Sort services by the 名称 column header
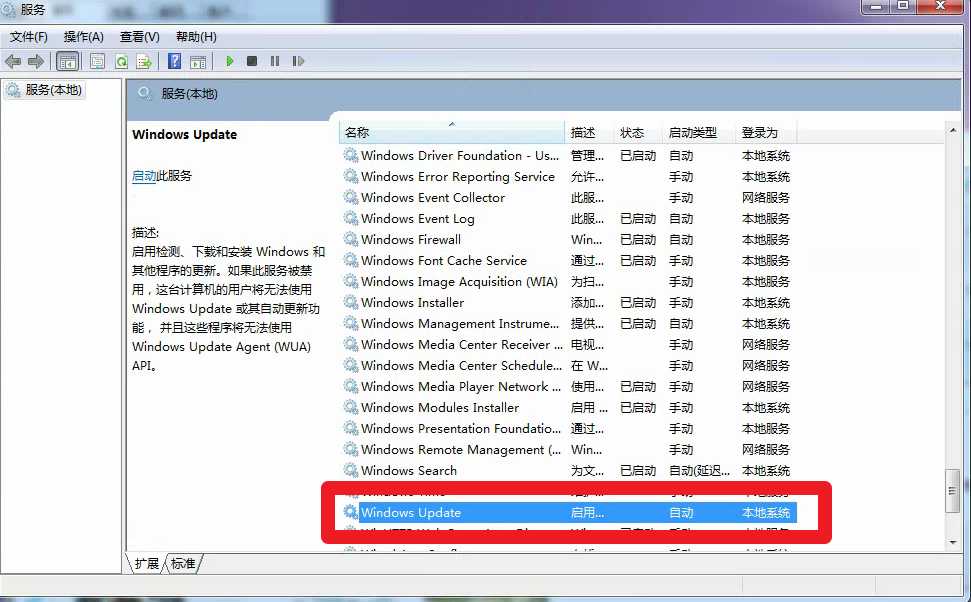971x602 pixels. tap(450, 132)
